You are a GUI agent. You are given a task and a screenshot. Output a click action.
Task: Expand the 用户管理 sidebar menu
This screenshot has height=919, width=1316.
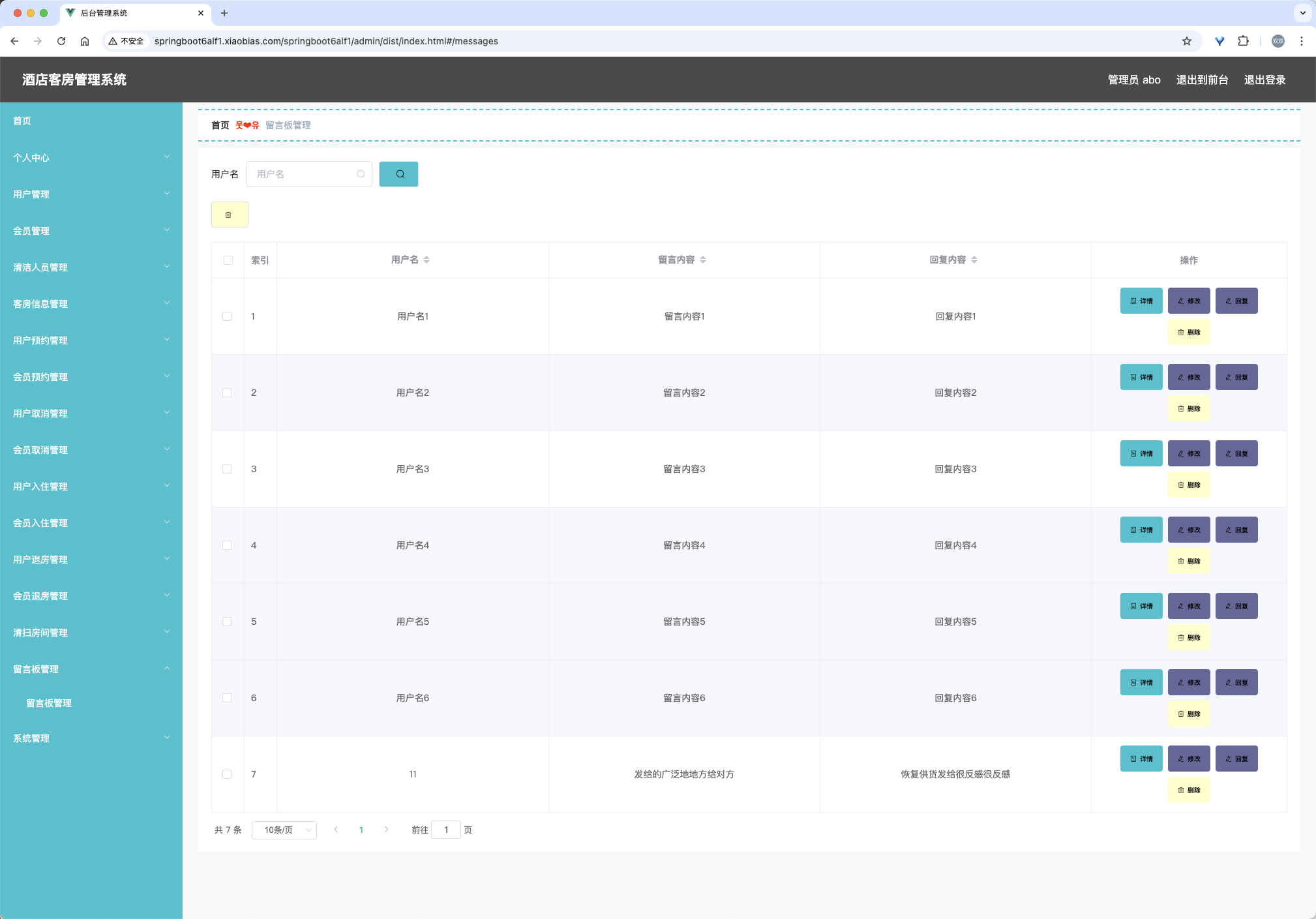click(x=91, y=194)
